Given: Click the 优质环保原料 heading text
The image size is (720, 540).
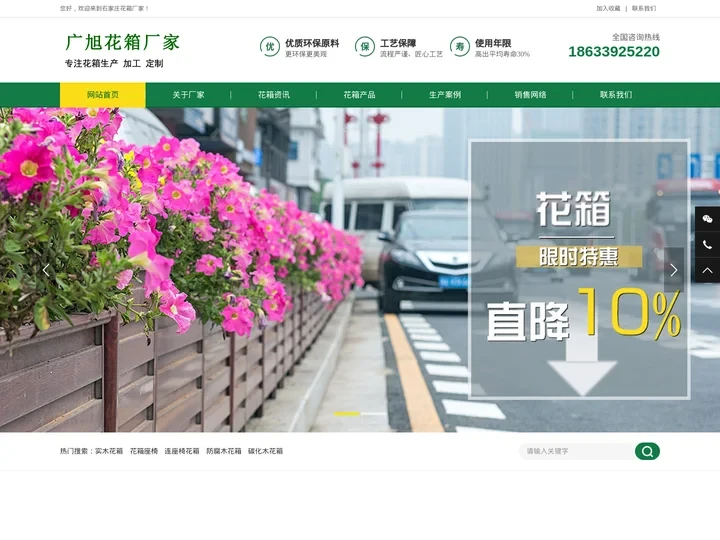Looking at the screenshot, I should point(312,43).
